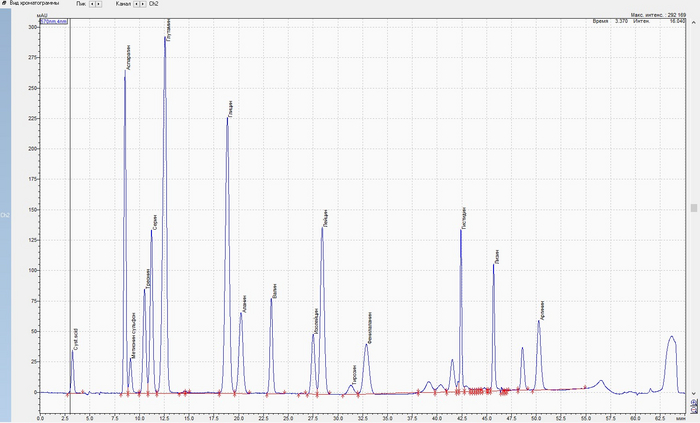
Task: Select the Гистидин peak label
Action: coord(464,218)
